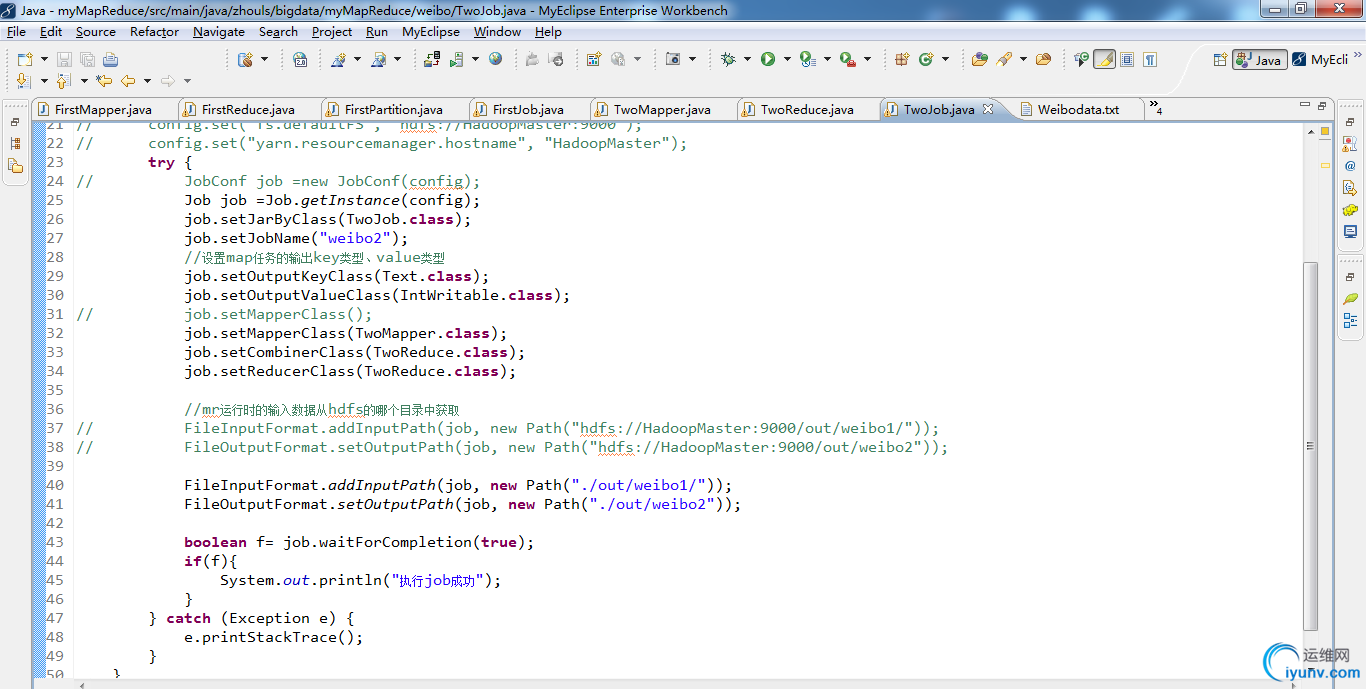Image resolution: width=1366 pixels, height=689 pixels.
Task: Click the vertical editor scrollbar thumb
Action: click(1311, 444)
